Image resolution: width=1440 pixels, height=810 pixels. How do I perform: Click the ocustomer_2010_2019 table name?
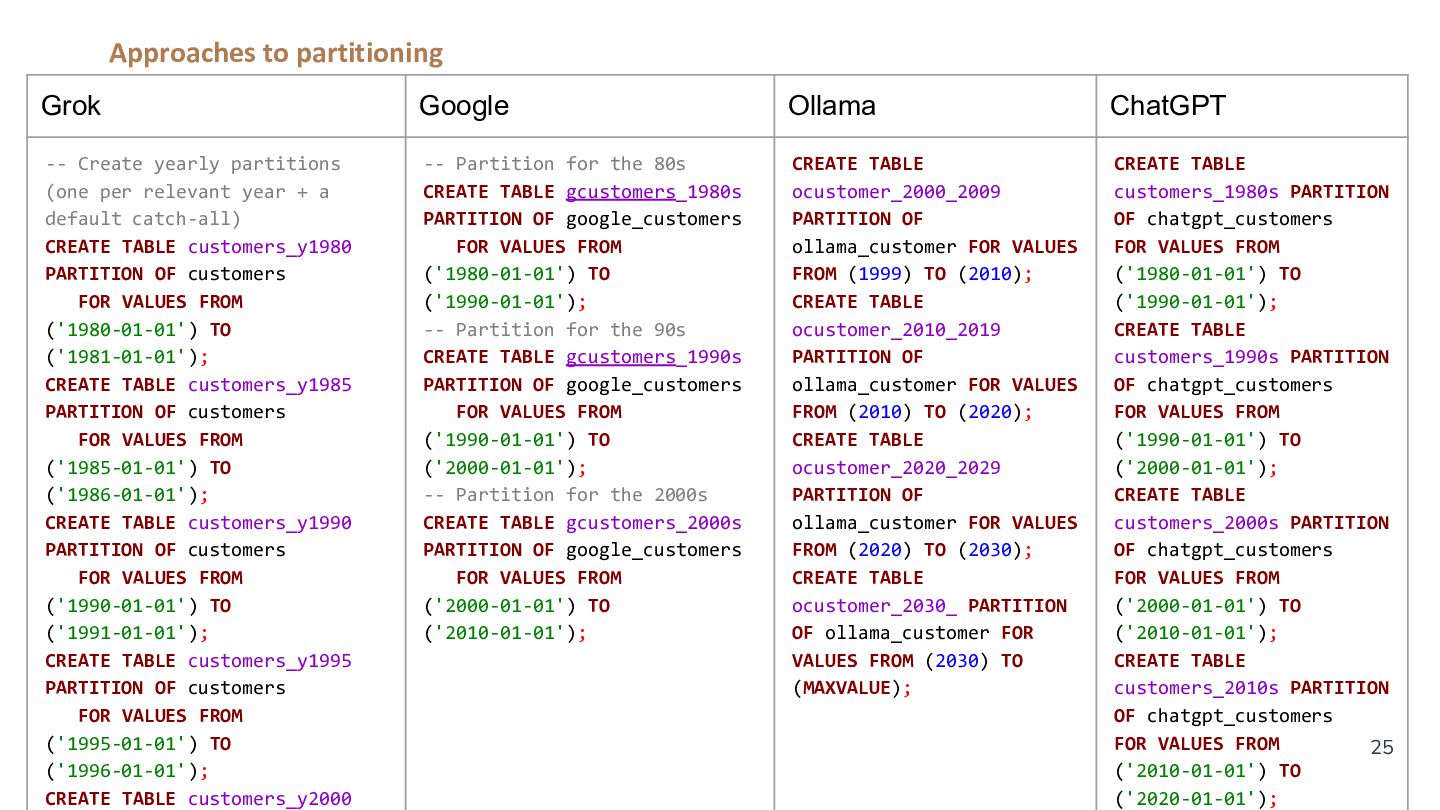[x=896, y=330]
